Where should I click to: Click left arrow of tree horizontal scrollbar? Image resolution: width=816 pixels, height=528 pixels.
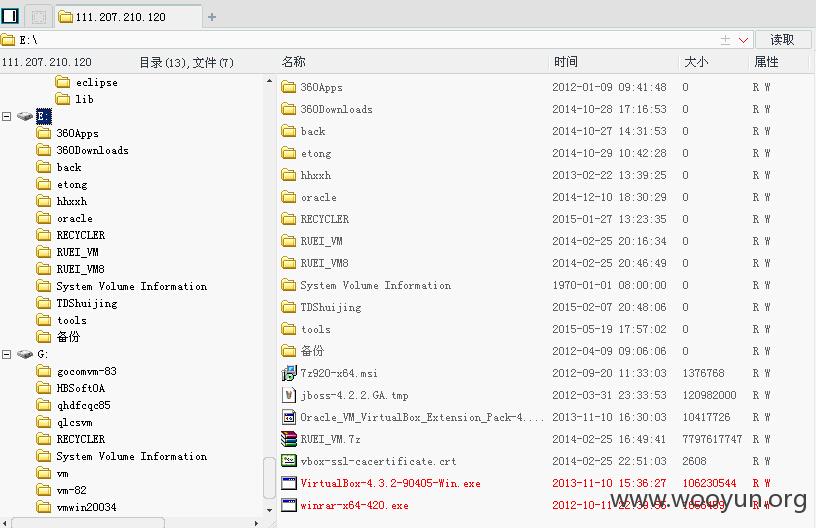coord(5,523)
